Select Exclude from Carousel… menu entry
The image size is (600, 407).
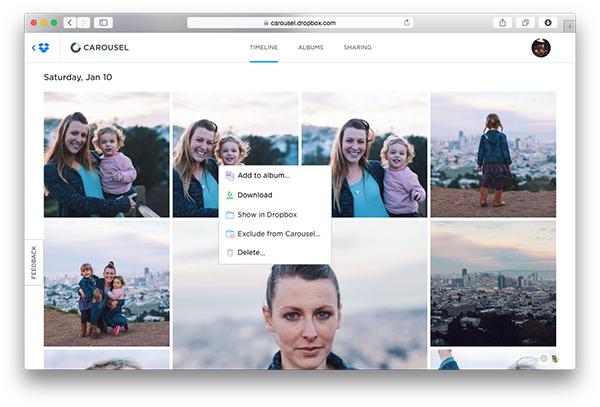pos(275,234)
